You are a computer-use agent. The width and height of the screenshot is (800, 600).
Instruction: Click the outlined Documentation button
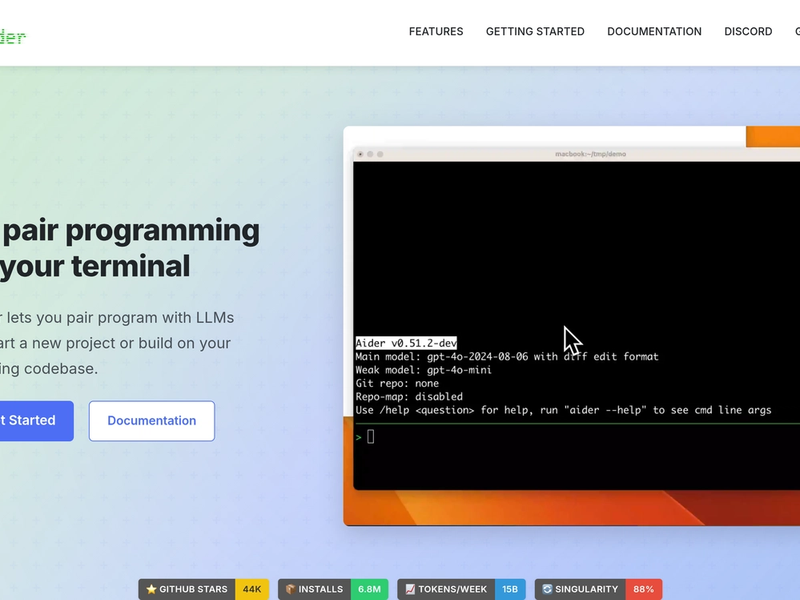(152, 421)
